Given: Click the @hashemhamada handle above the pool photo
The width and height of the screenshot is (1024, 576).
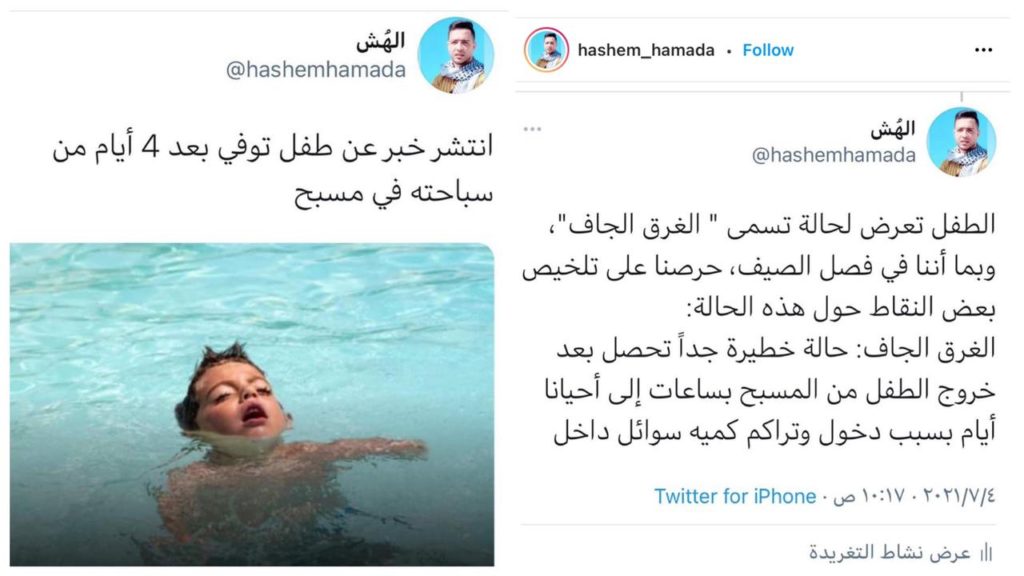Looking at the screenshot, I should [x=315, y=70].
